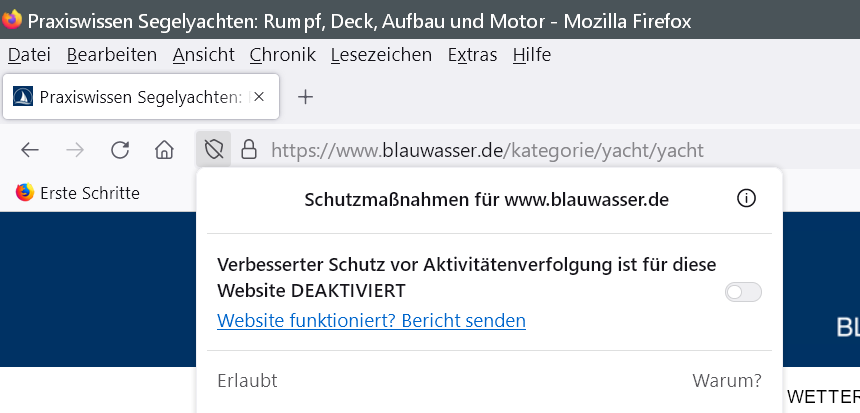The image size is (860, 413).
Task: Click the site security padlock icon
Action: point(249,150)
